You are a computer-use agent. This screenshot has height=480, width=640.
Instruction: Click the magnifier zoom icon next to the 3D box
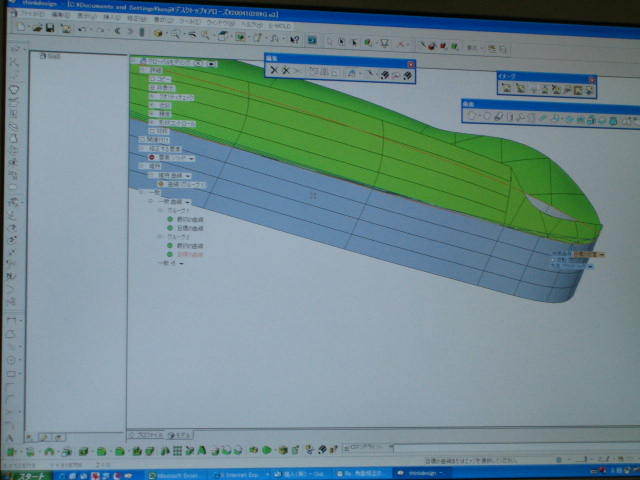click(175, 35)
